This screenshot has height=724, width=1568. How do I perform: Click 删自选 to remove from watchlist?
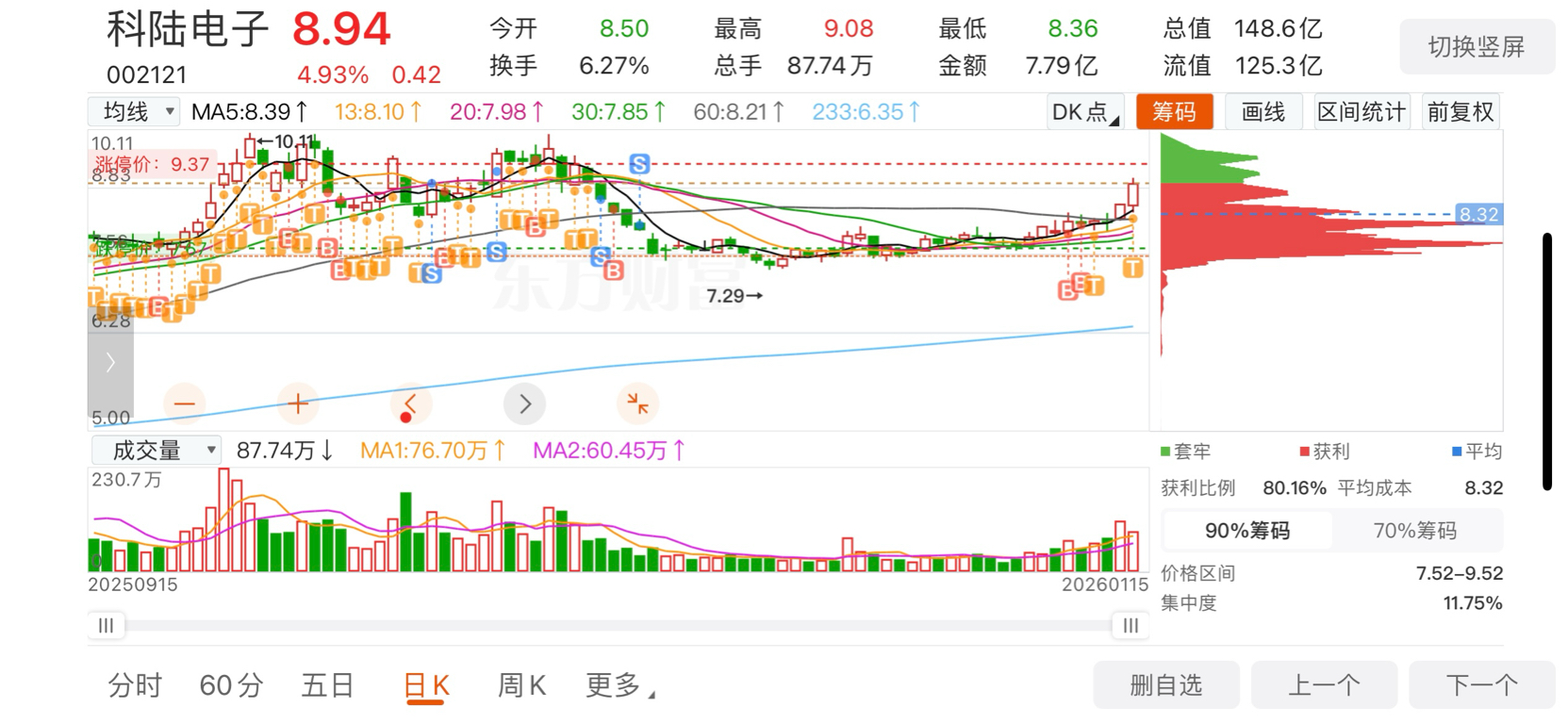coord(1166,685)
